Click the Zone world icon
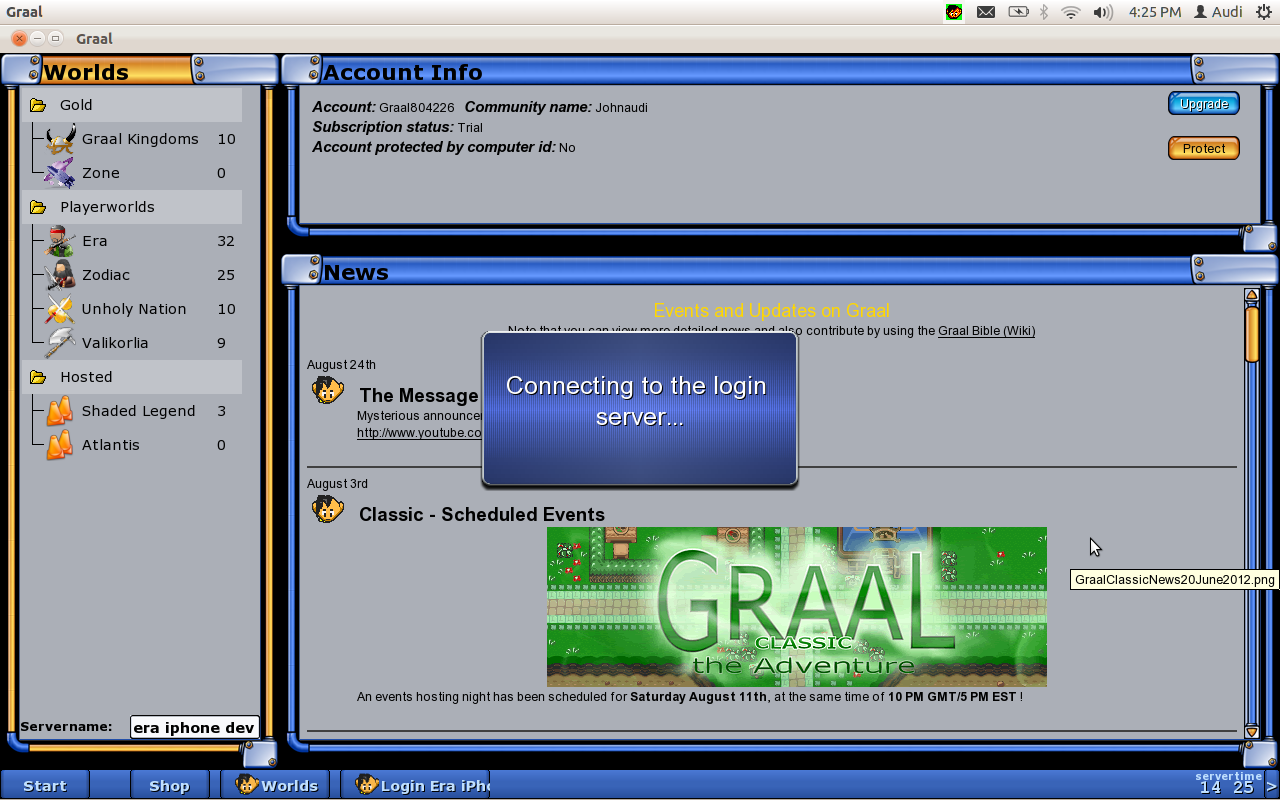1280x800 pixels. click(x=60, y=173)
